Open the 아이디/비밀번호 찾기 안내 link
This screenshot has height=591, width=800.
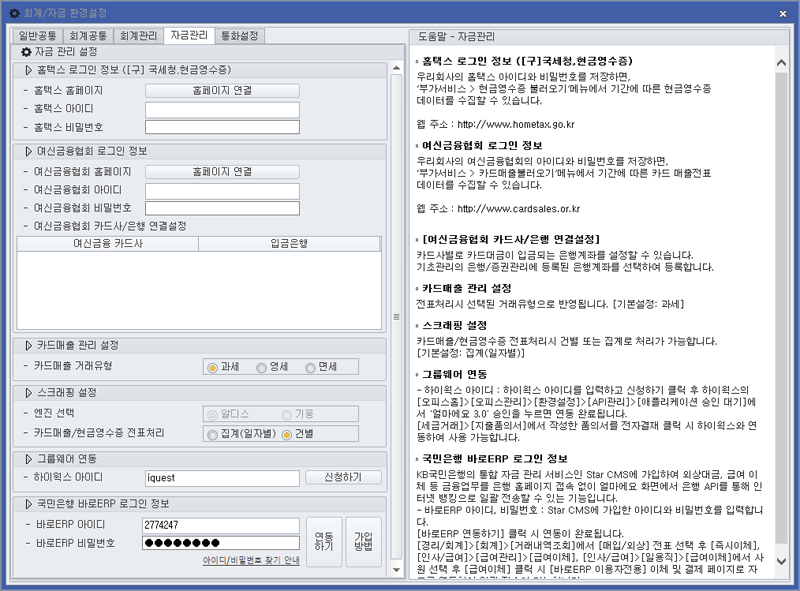(x=251, y=561)
